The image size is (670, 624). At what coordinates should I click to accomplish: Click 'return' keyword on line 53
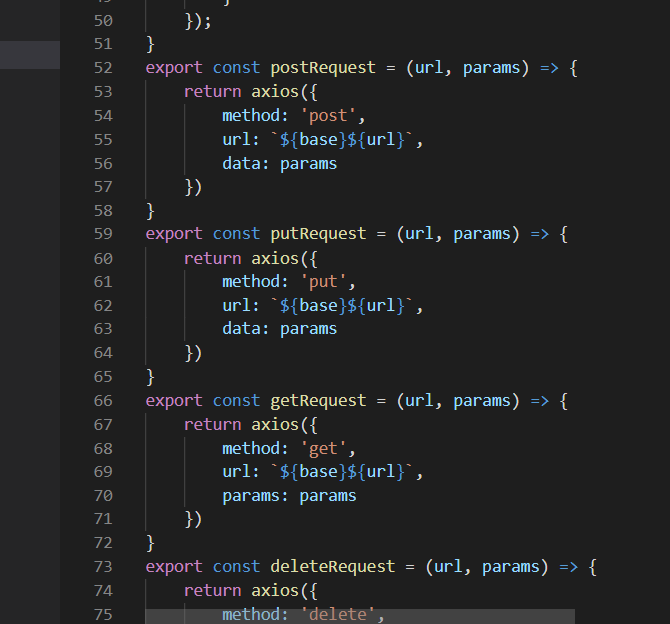(212, 92)
